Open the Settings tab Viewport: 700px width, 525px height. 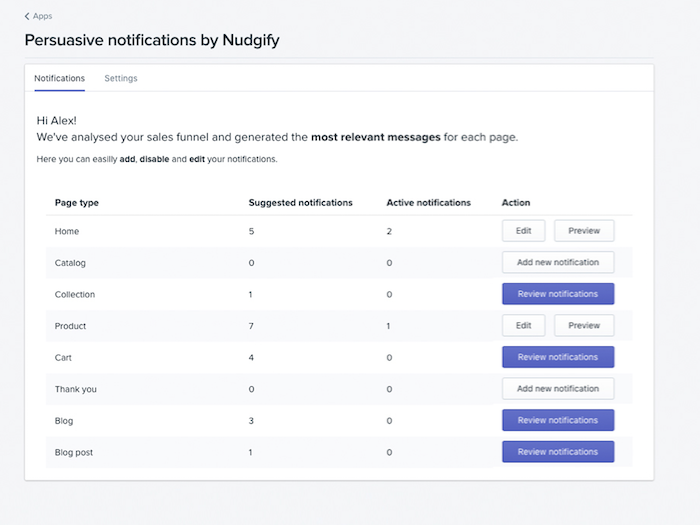point(121,78)
